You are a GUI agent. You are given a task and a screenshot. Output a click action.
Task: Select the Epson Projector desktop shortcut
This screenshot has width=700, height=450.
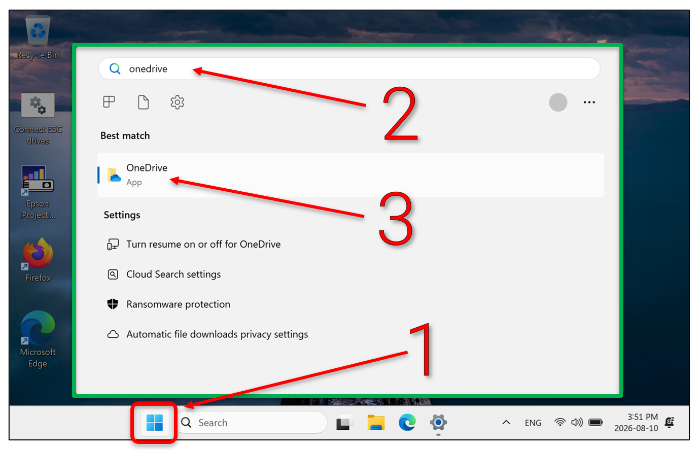(x=38, y=192)
